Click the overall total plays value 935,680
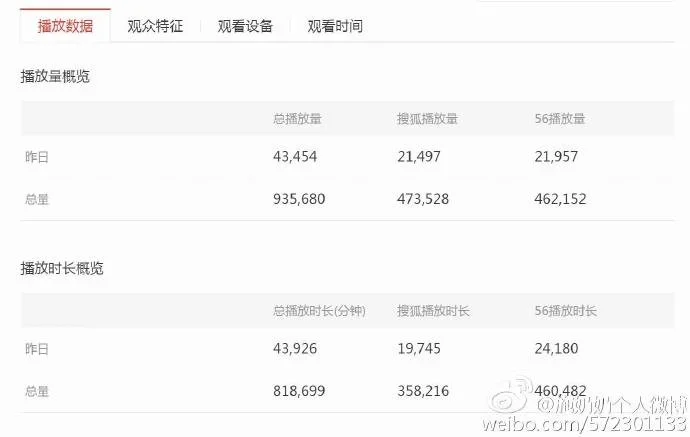The height and width of the screenshot is (437, 690). (x=299, y=199)
